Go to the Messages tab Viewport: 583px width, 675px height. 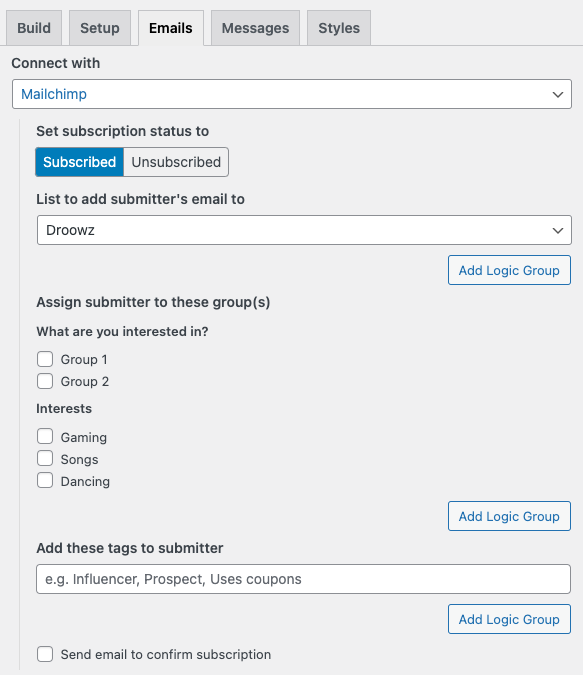(x=255, y=28)
